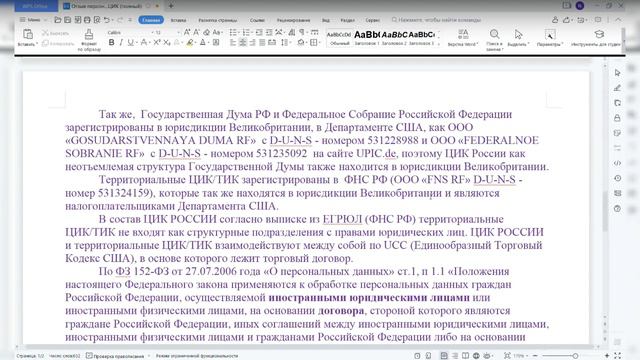Increase the font size

pos(187,32)
